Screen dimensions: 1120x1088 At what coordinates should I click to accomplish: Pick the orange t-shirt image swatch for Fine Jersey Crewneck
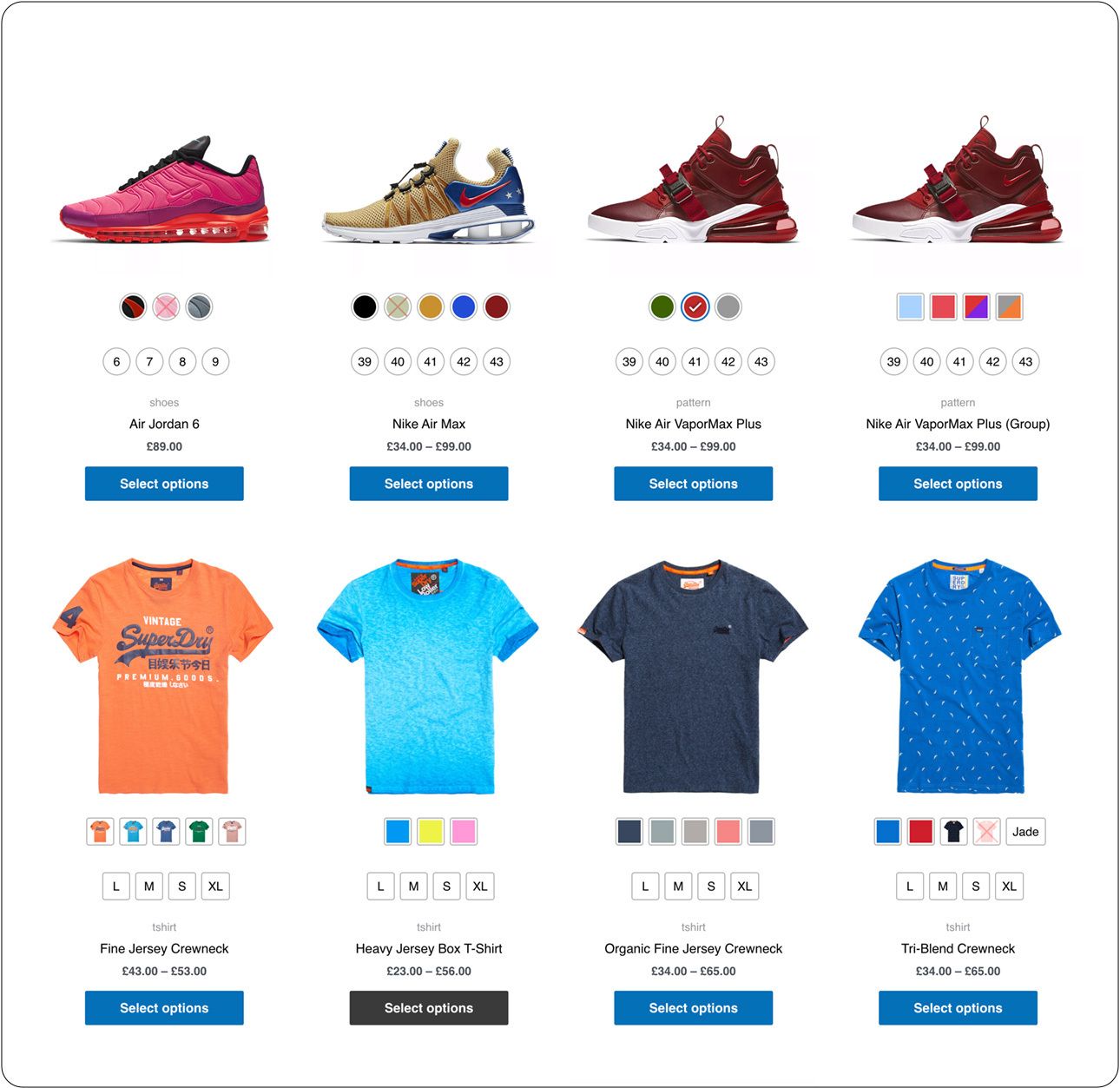pyautogui.click(x=100, y=832)
